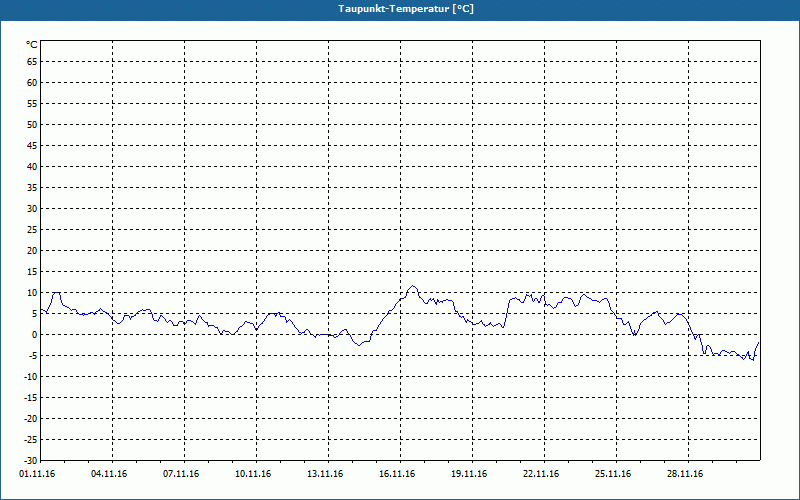Click the -15 y-axis value label
Image resolution: width=800 pixels, height=500 pixels.
[x=30, y=398]
